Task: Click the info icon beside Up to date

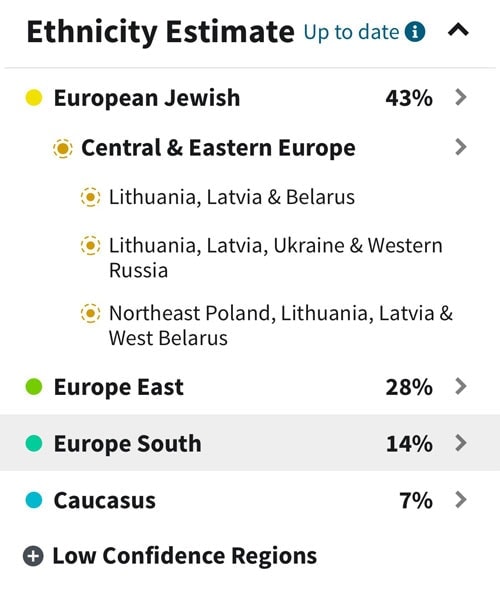Action: point(415,32)
